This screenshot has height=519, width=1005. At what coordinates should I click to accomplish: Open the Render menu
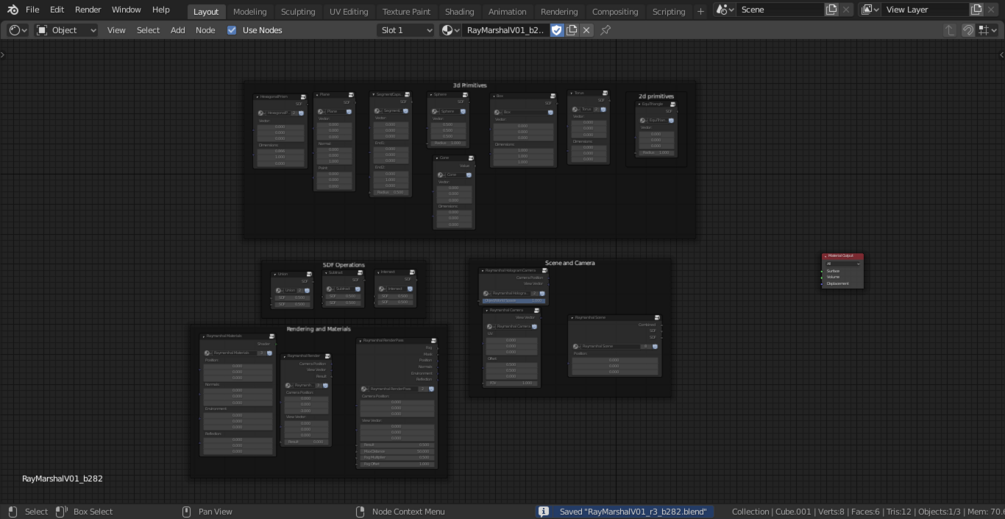point(88,10)
